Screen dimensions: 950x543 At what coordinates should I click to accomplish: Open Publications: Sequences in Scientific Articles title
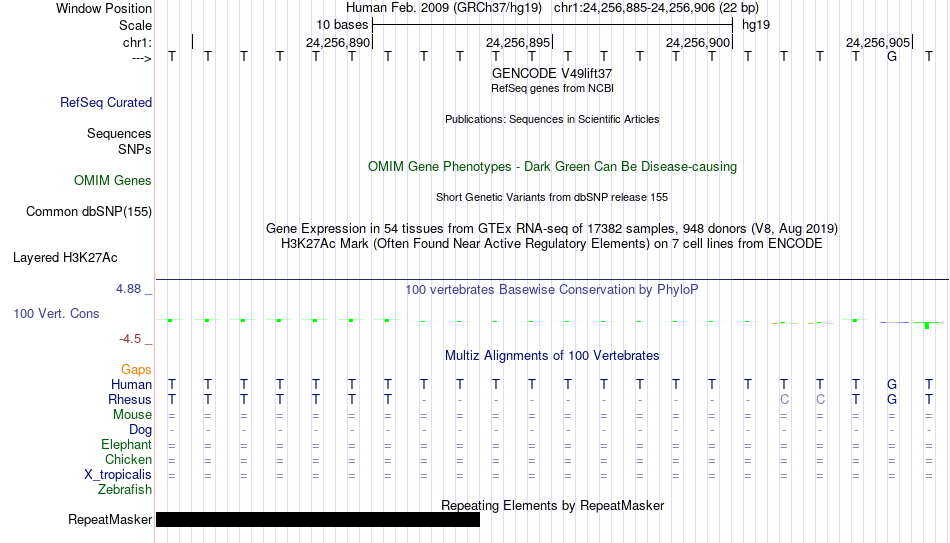pyautogui.click(x=552, y=119)
